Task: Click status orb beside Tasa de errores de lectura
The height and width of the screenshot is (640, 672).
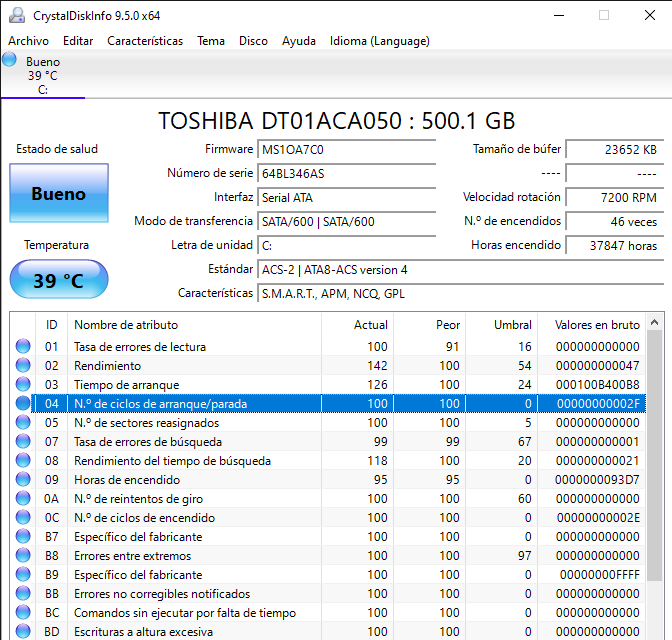Action: point(23,347)
